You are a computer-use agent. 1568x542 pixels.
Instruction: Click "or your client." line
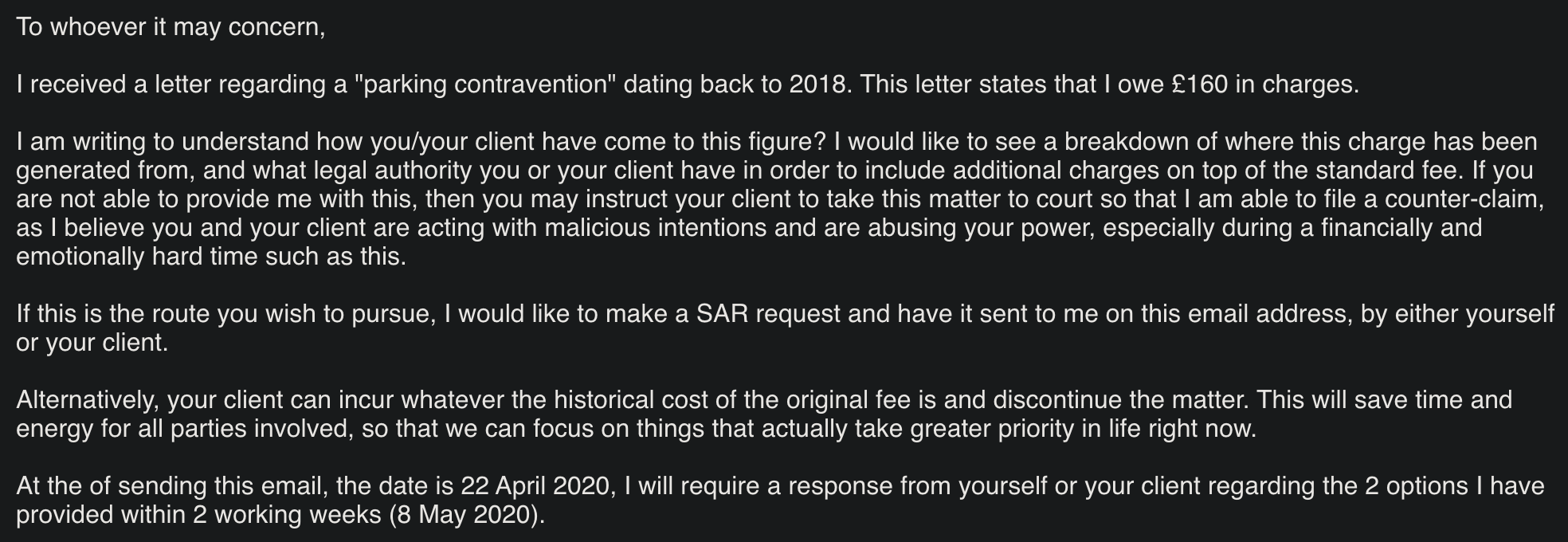(x=92, y=343)
